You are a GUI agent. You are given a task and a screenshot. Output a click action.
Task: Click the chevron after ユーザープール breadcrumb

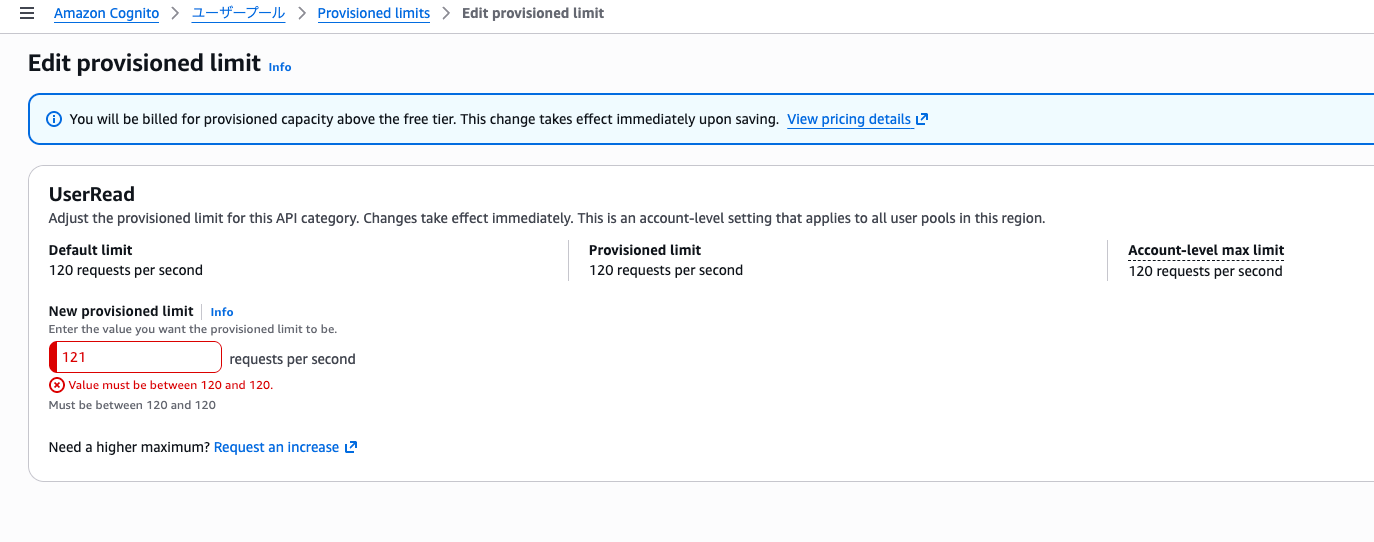click(x=301, y=13)
